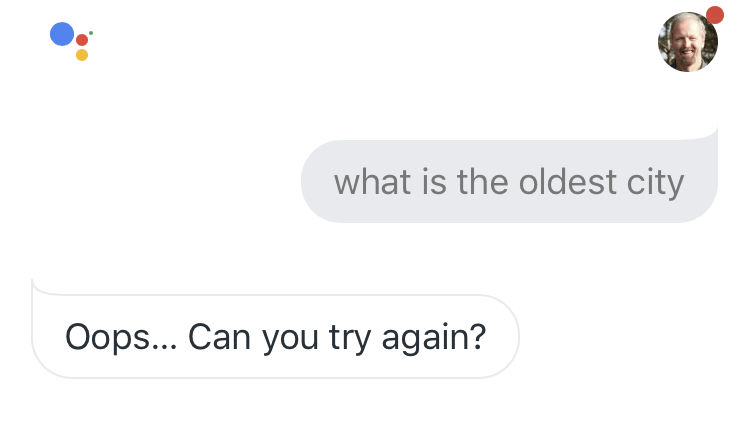Tap "try again?" in the Assistant response
The image size is (750, 423).
click(x=406, y=337)
